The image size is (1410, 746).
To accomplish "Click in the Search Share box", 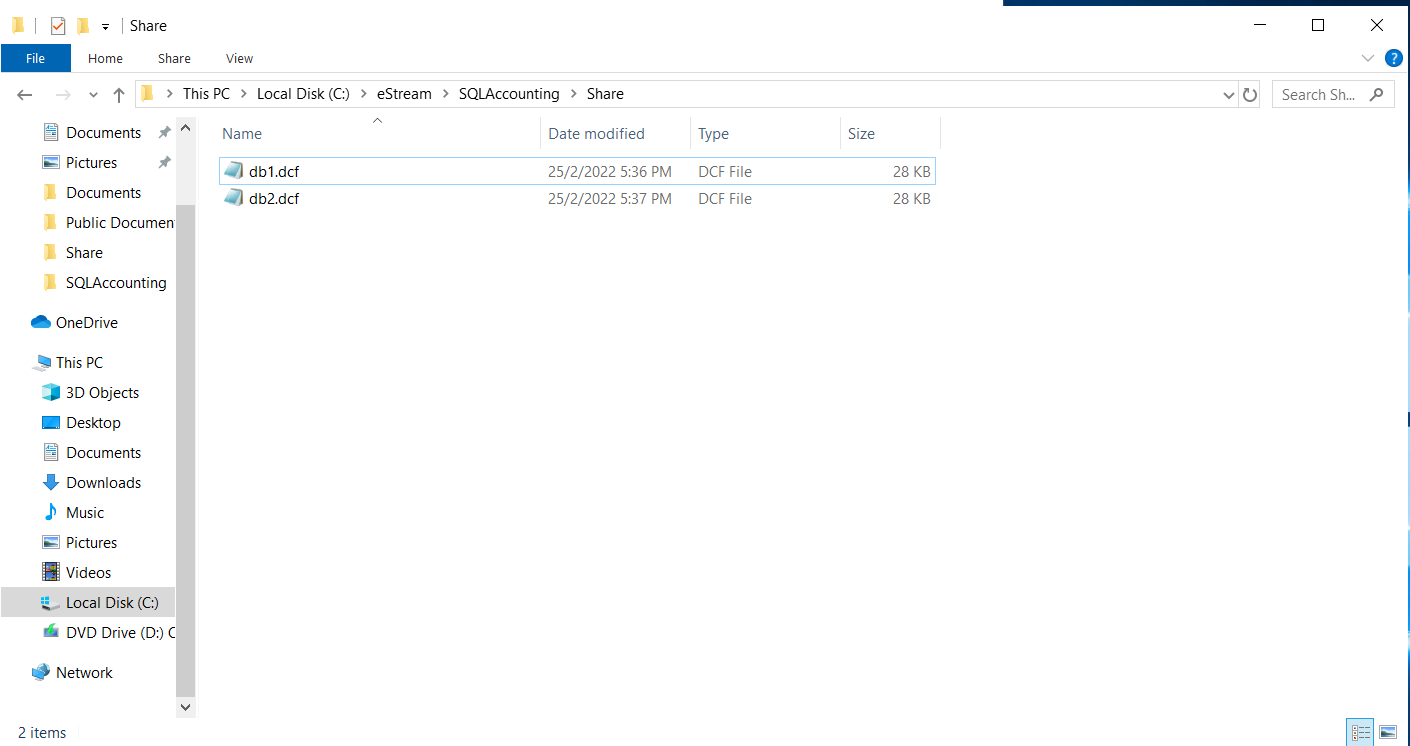I will coord(1320,95).
